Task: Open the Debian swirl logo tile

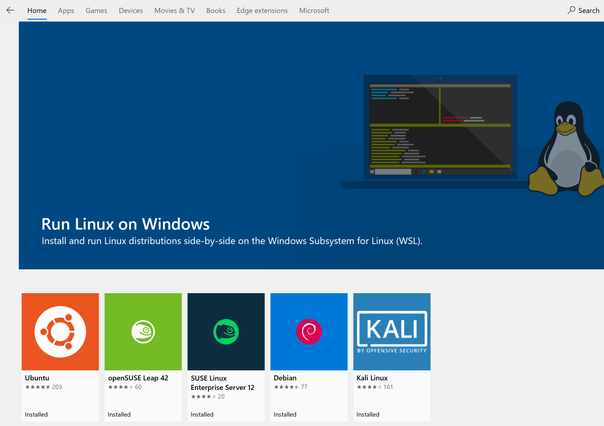Action: pos(309,331)
